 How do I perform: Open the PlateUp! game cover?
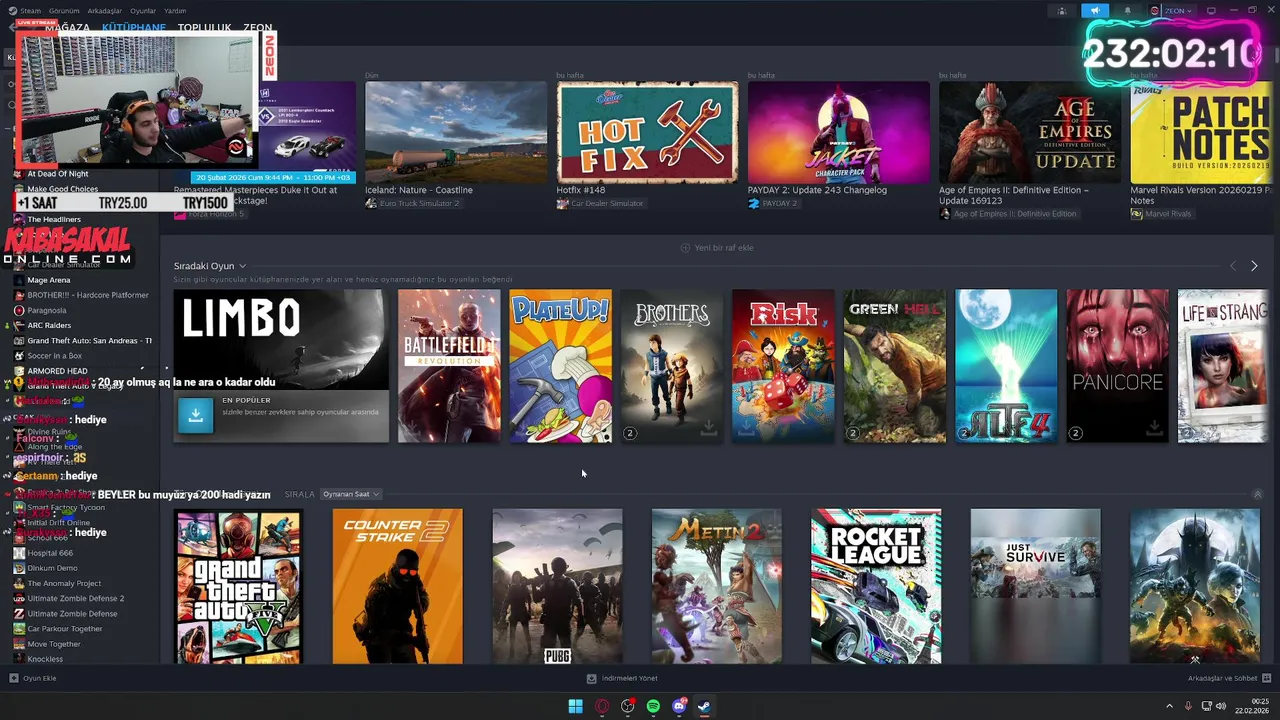[x=561, y=366]
